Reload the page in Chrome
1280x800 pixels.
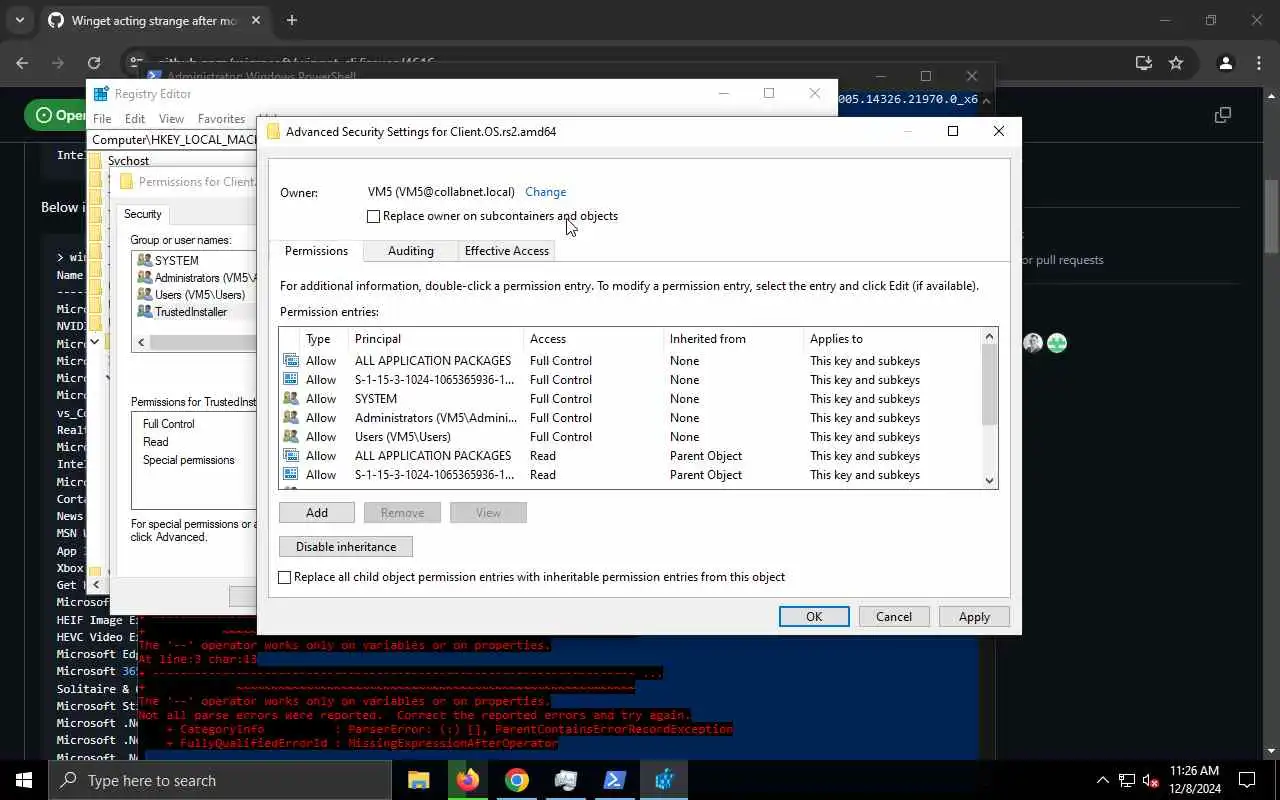[x=94, y=63]
